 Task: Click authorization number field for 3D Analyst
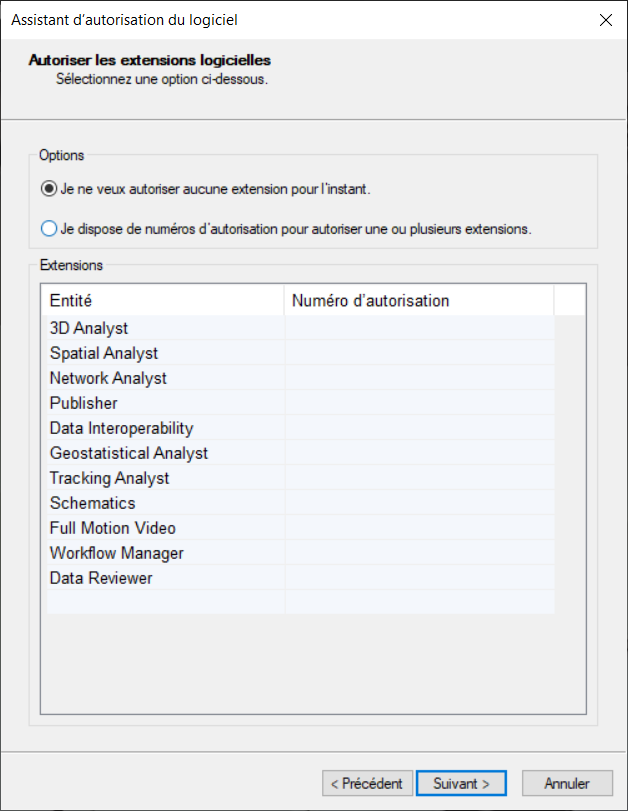(x=419, y=328)
